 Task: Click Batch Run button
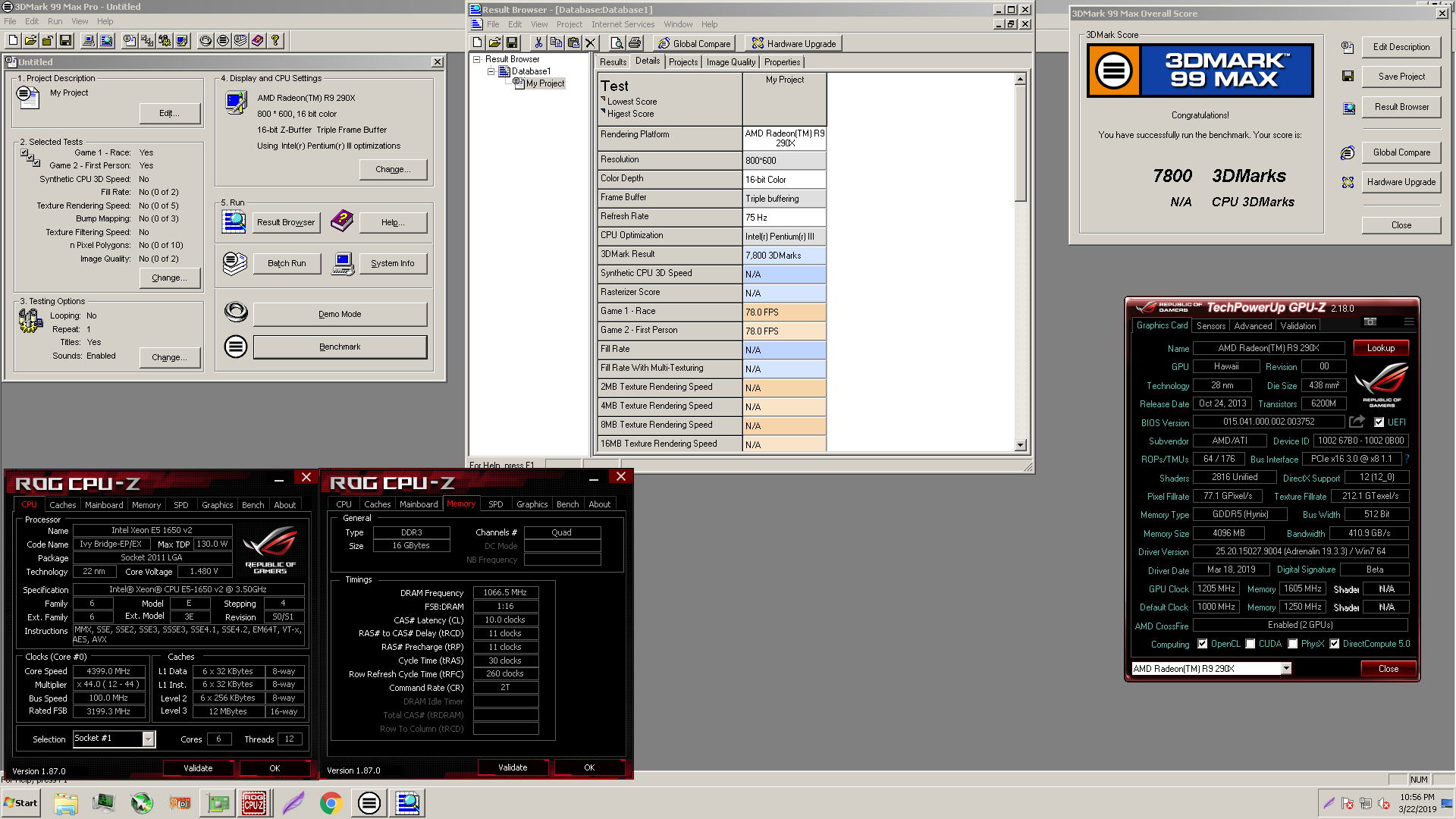(287, 263)
